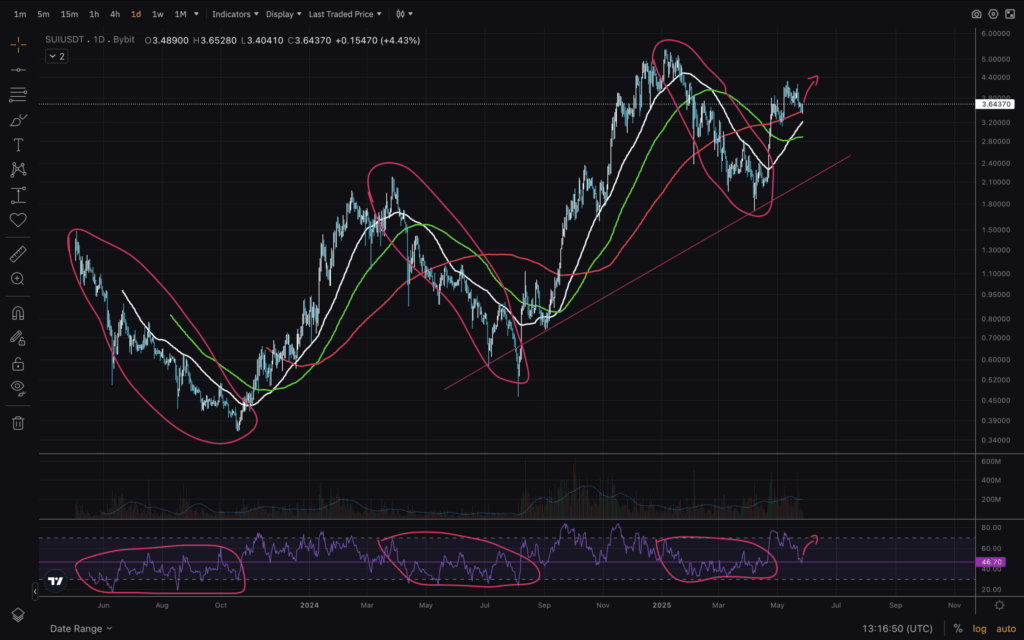Screen dimensions: 1024x640
Task: Select the crosshair cursor tool
Action: (18, 45)
